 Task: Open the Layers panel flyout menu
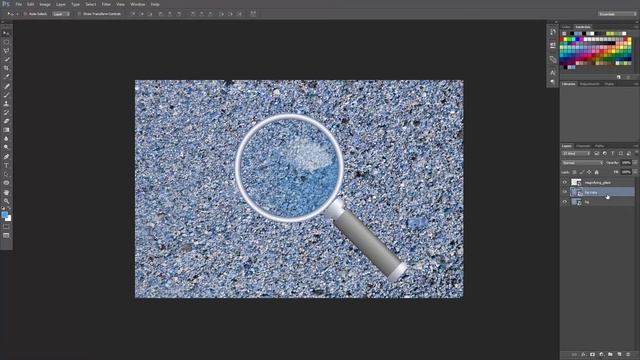coord(636,146)
